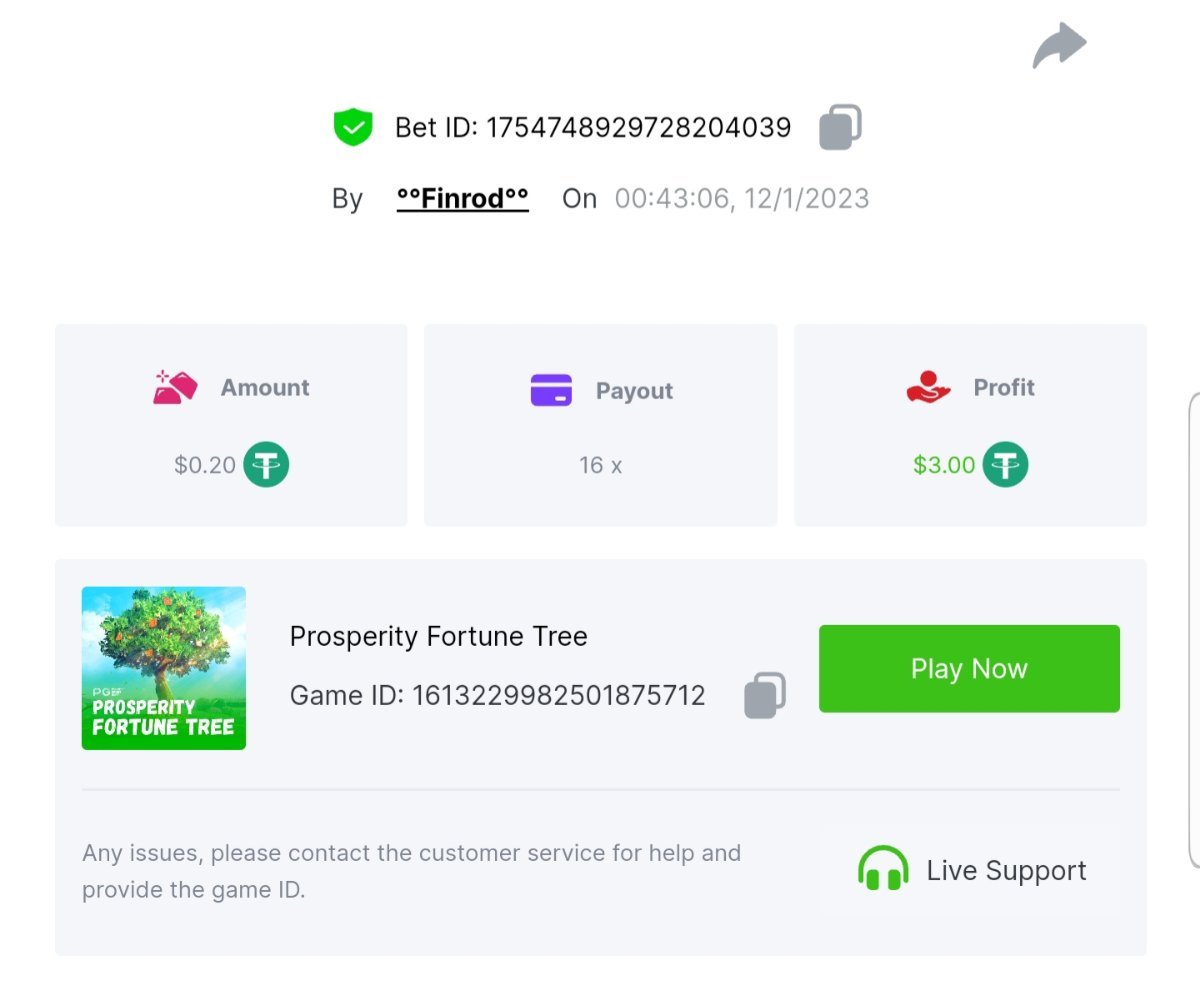Click the green $3.00 profit amount
The width and height of the screenshot is (1200, 991).
[943, 465]
